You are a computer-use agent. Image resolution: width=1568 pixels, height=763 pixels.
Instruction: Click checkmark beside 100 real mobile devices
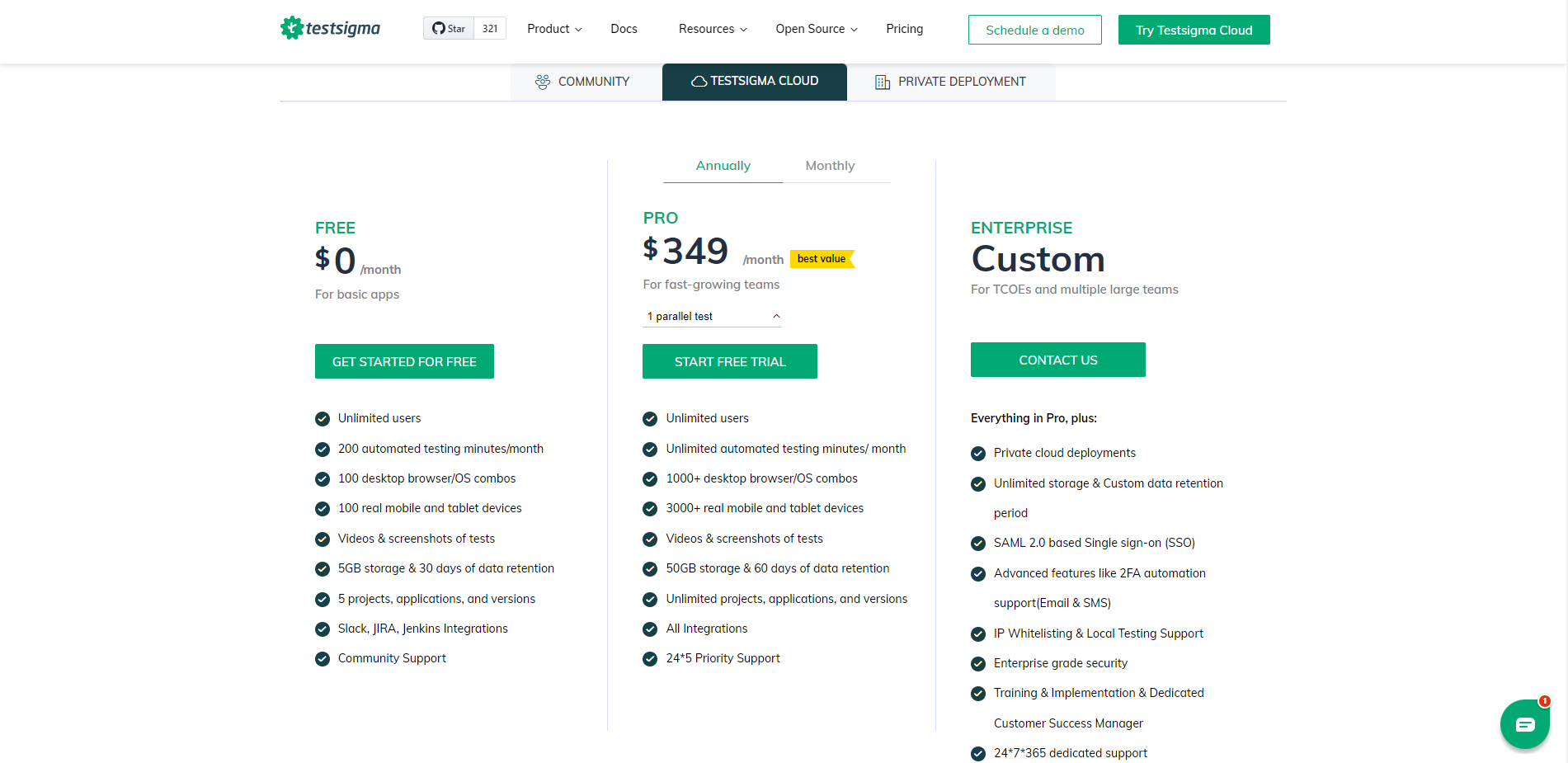tap(323, 509)
